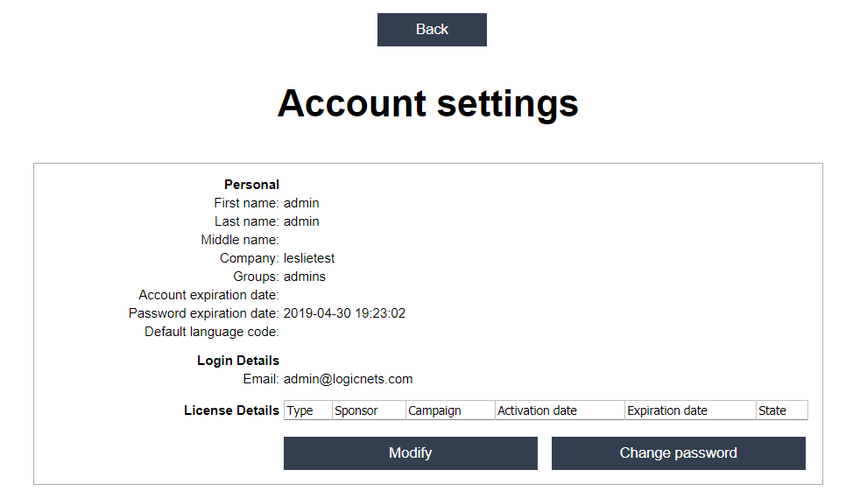The image size is (860, 498).
Task: Click the Personal section heading
Action: (x=252, y=184)
